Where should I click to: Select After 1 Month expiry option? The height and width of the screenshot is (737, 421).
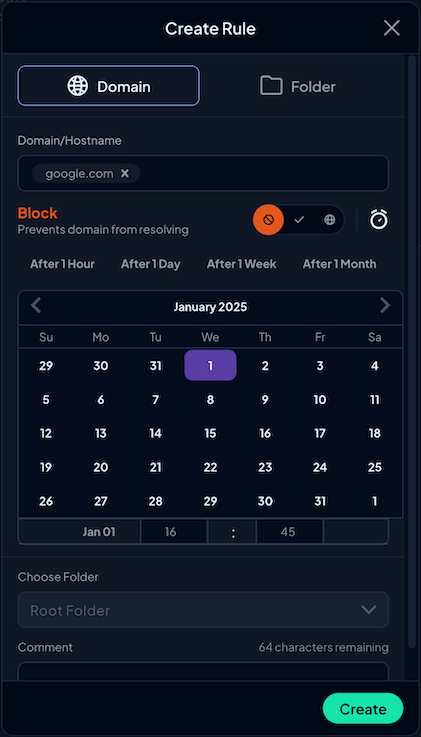(339, 264)
